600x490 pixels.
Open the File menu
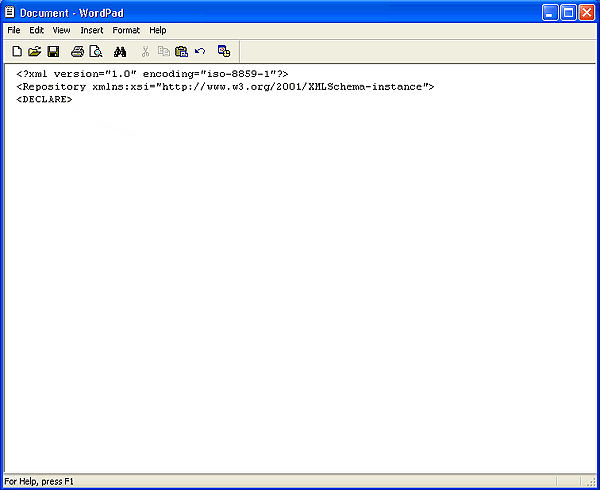14,30
